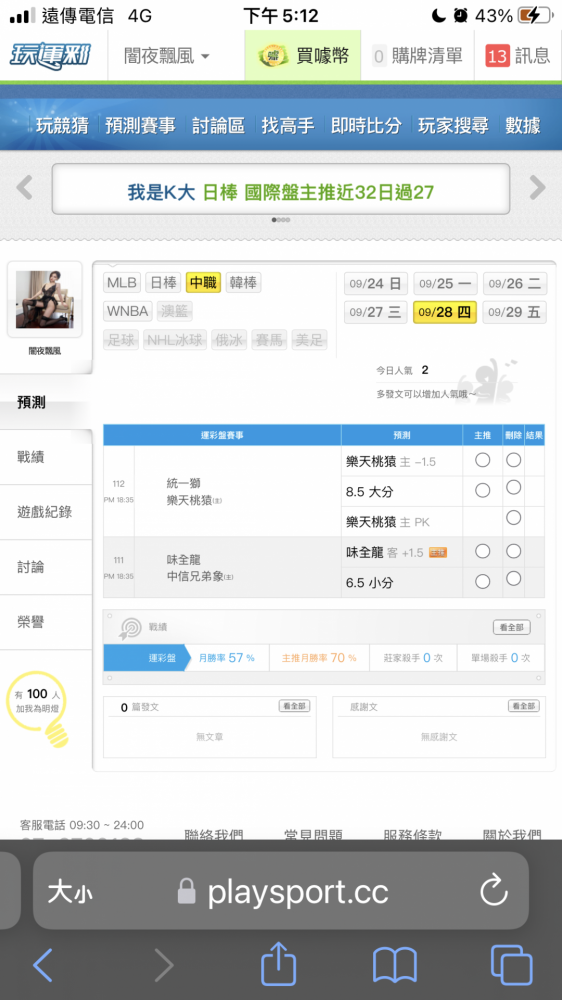Select the 09/29 五 date button
Image resolution: width=562 pixels, height=1000 pixels.
pos(515,312)
